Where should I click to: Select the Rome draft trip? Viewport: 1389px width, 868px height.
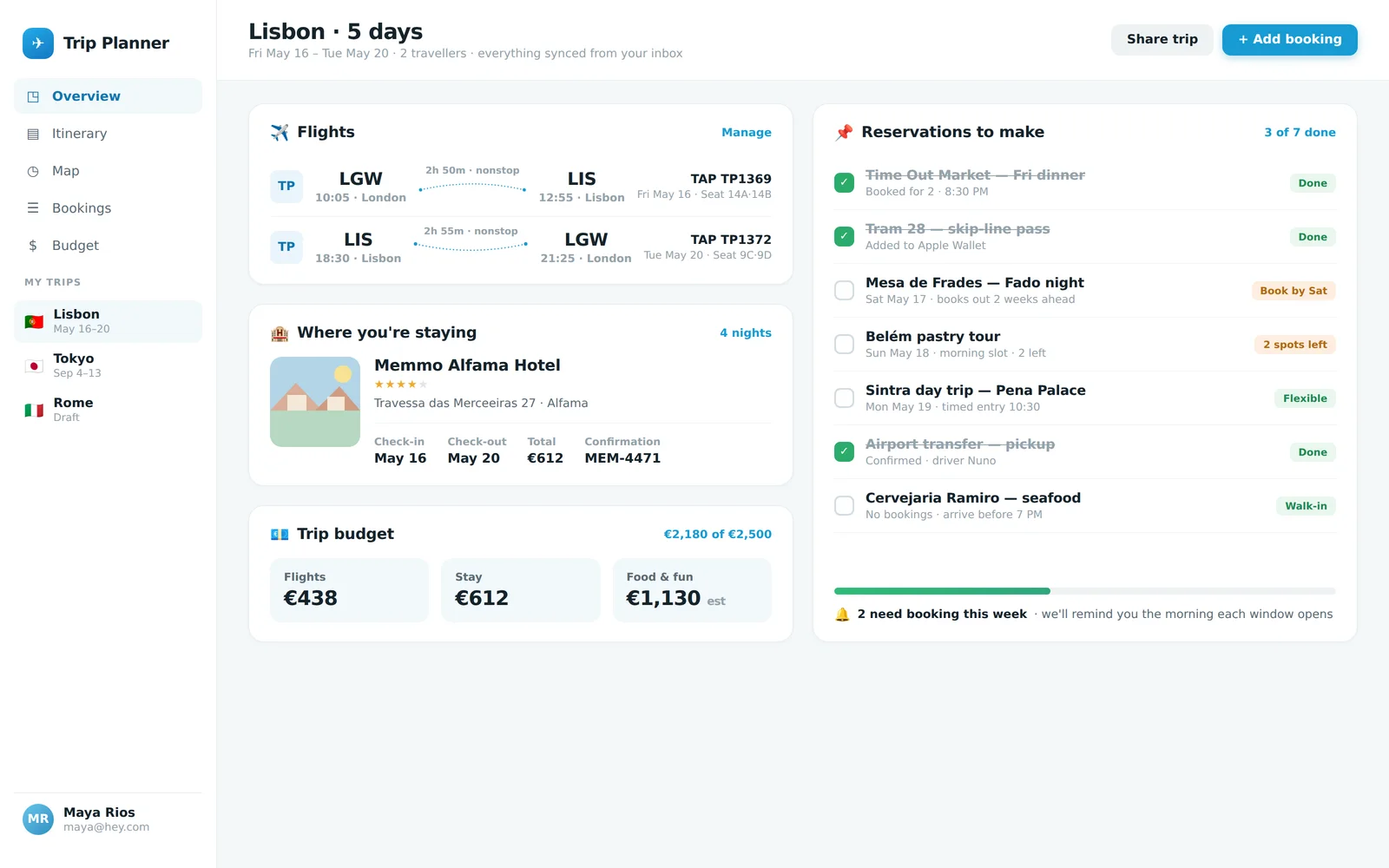(x=108, y=410)
